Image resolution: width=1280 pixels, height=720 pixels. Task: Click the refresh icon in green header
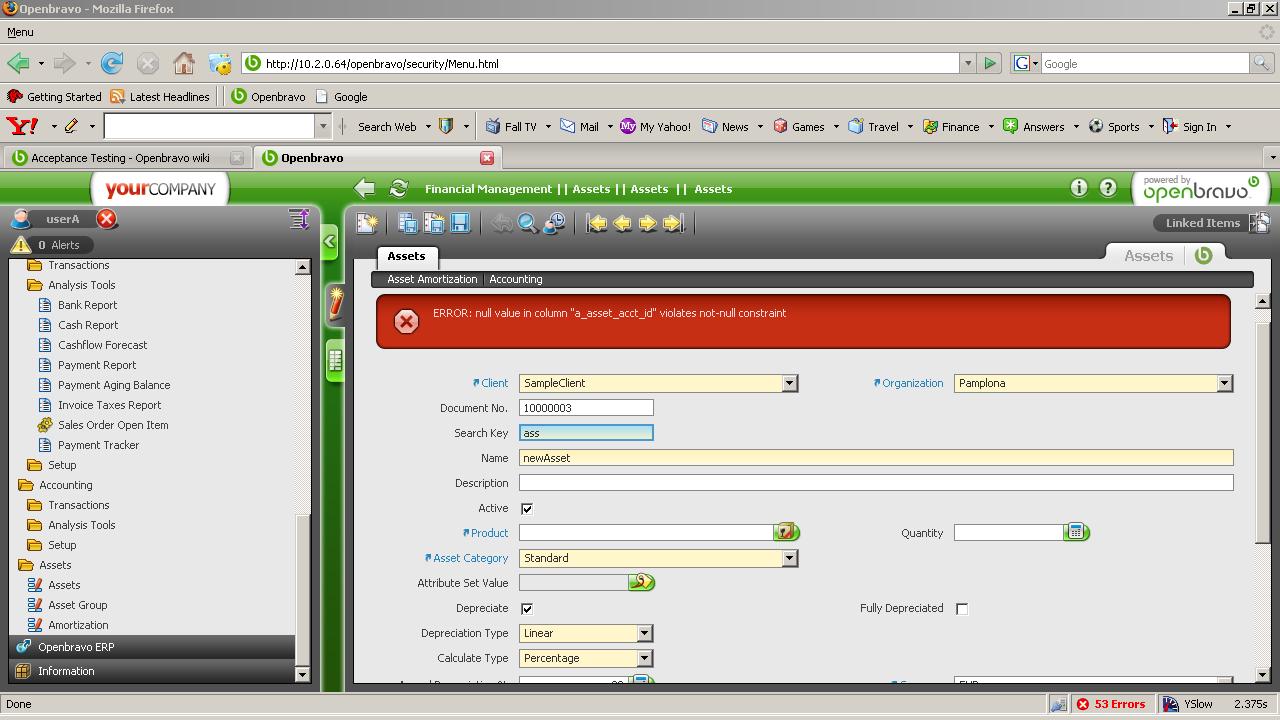399,188
